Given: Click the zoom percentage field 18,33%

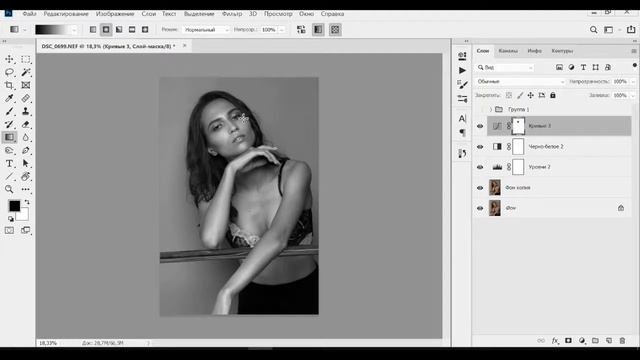Looking at the screenshot, I should (48, 343).
